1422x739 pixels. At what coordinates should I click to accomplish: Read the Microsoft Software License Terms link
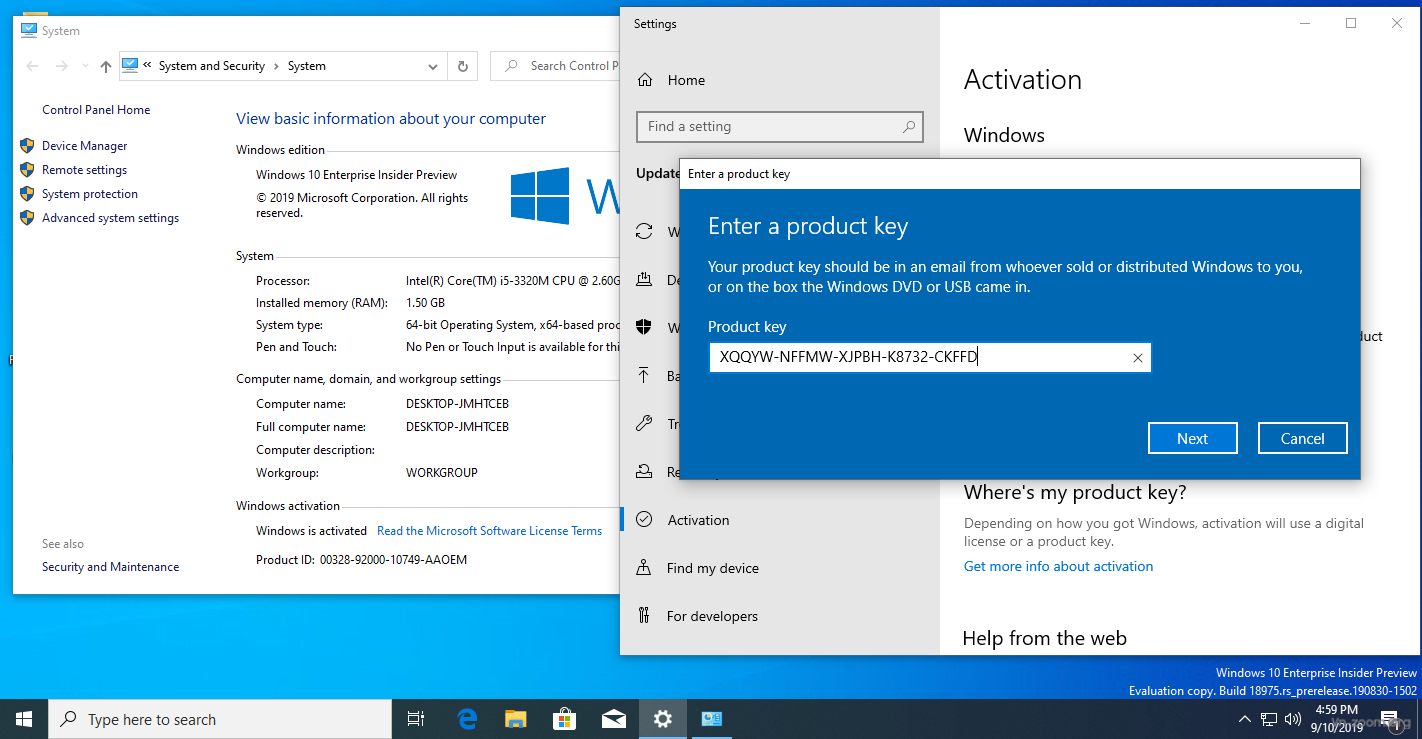click(x=489, y=531)
